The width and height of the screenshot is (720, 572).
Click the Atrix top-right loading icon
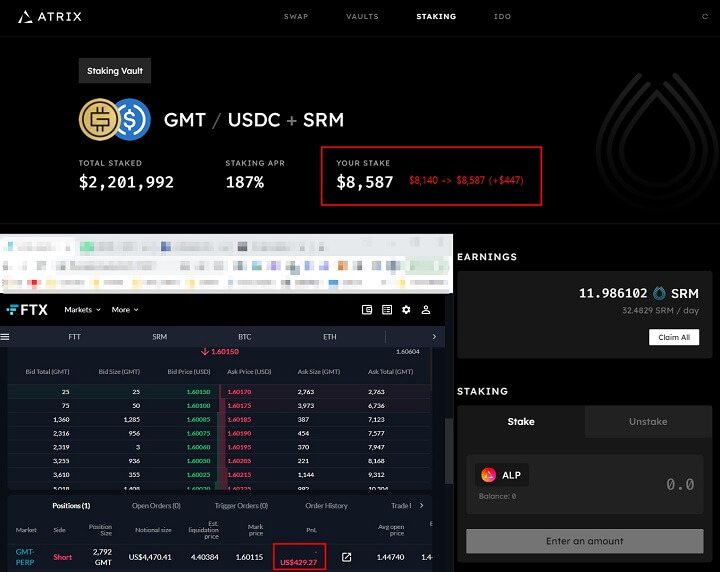pyautogui.click(x=705, y=17)
